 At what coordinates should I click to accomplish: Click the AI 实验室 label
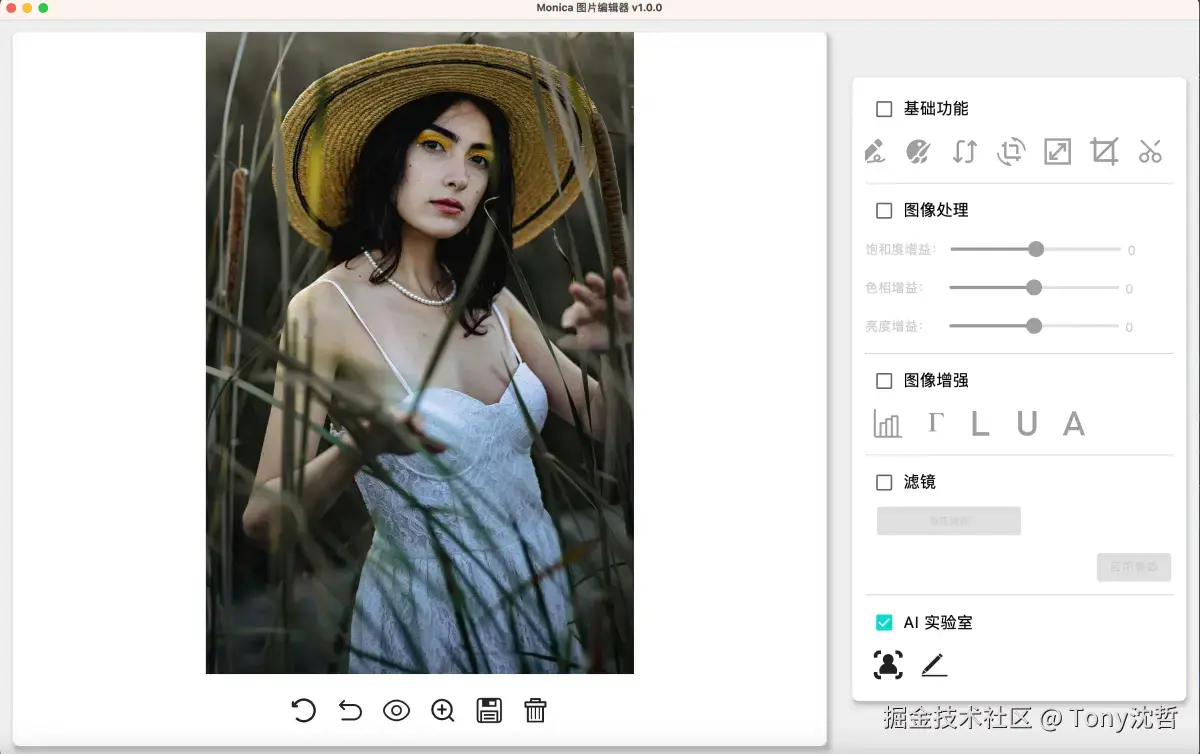pos(938,623)
